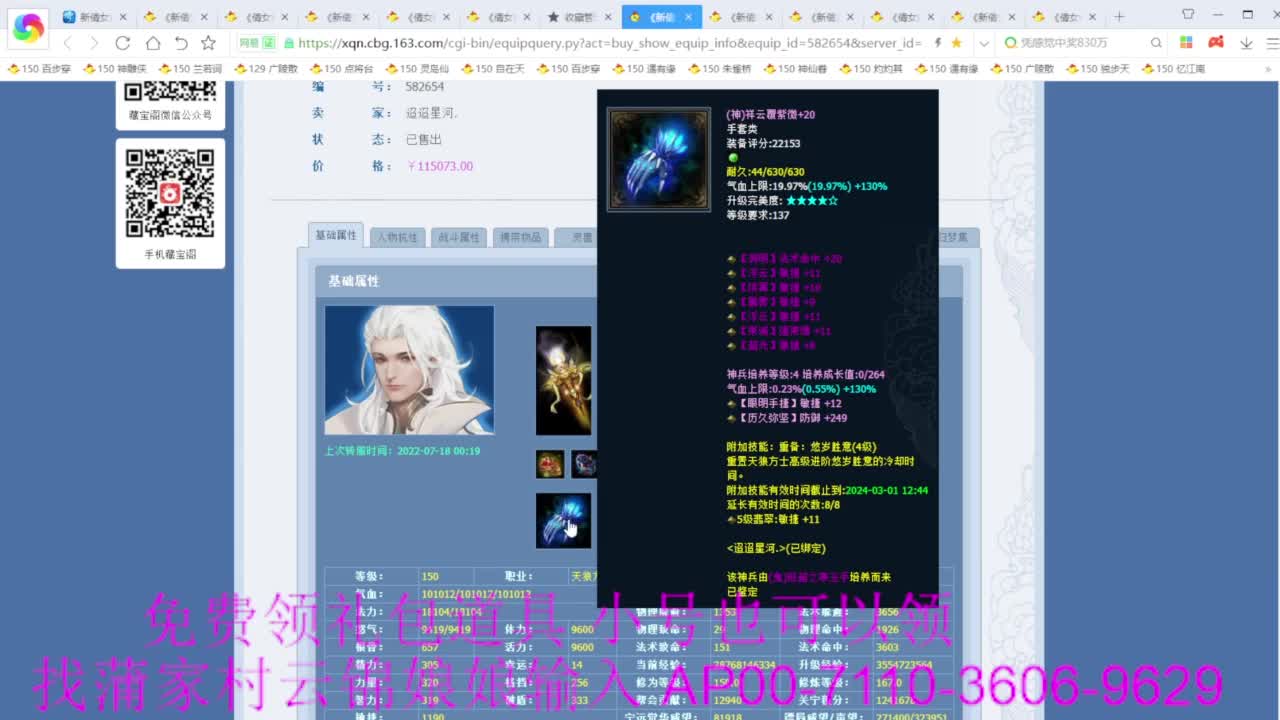1280x720 pixels.
Task: Open the 150 神雕侠 bookmark
Action: 114,68
